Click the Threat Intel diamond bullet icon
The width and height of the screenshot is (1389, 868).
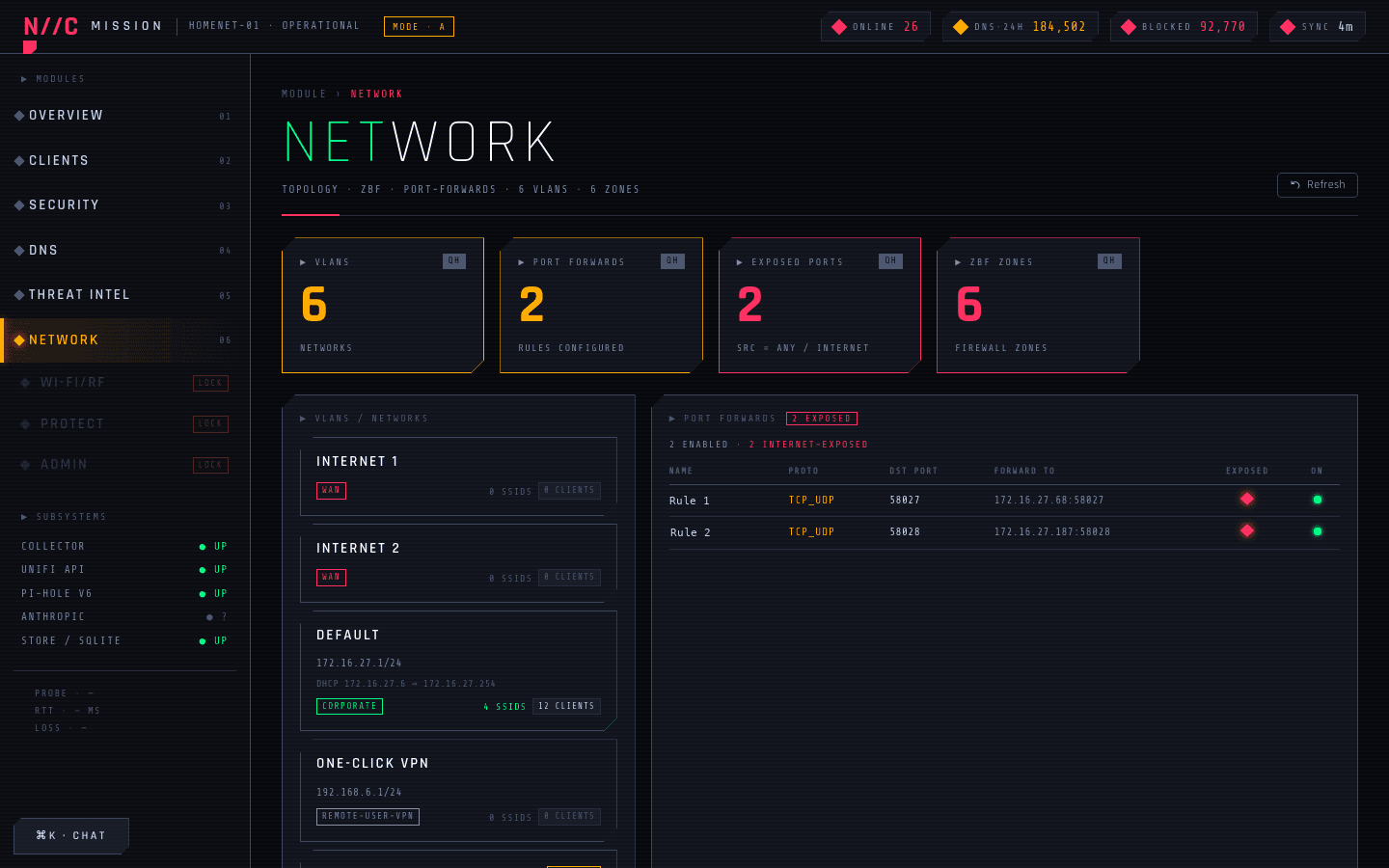tap(19, 295)
